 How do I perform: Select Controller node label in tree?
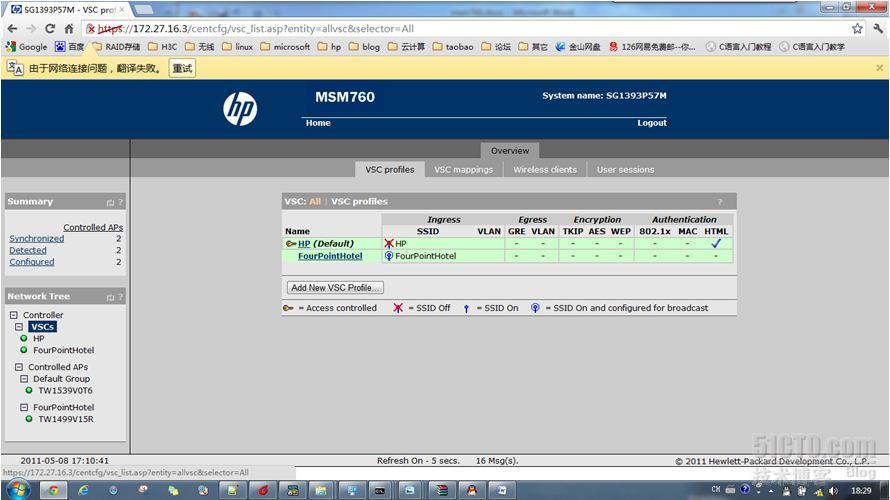[43, 315]
